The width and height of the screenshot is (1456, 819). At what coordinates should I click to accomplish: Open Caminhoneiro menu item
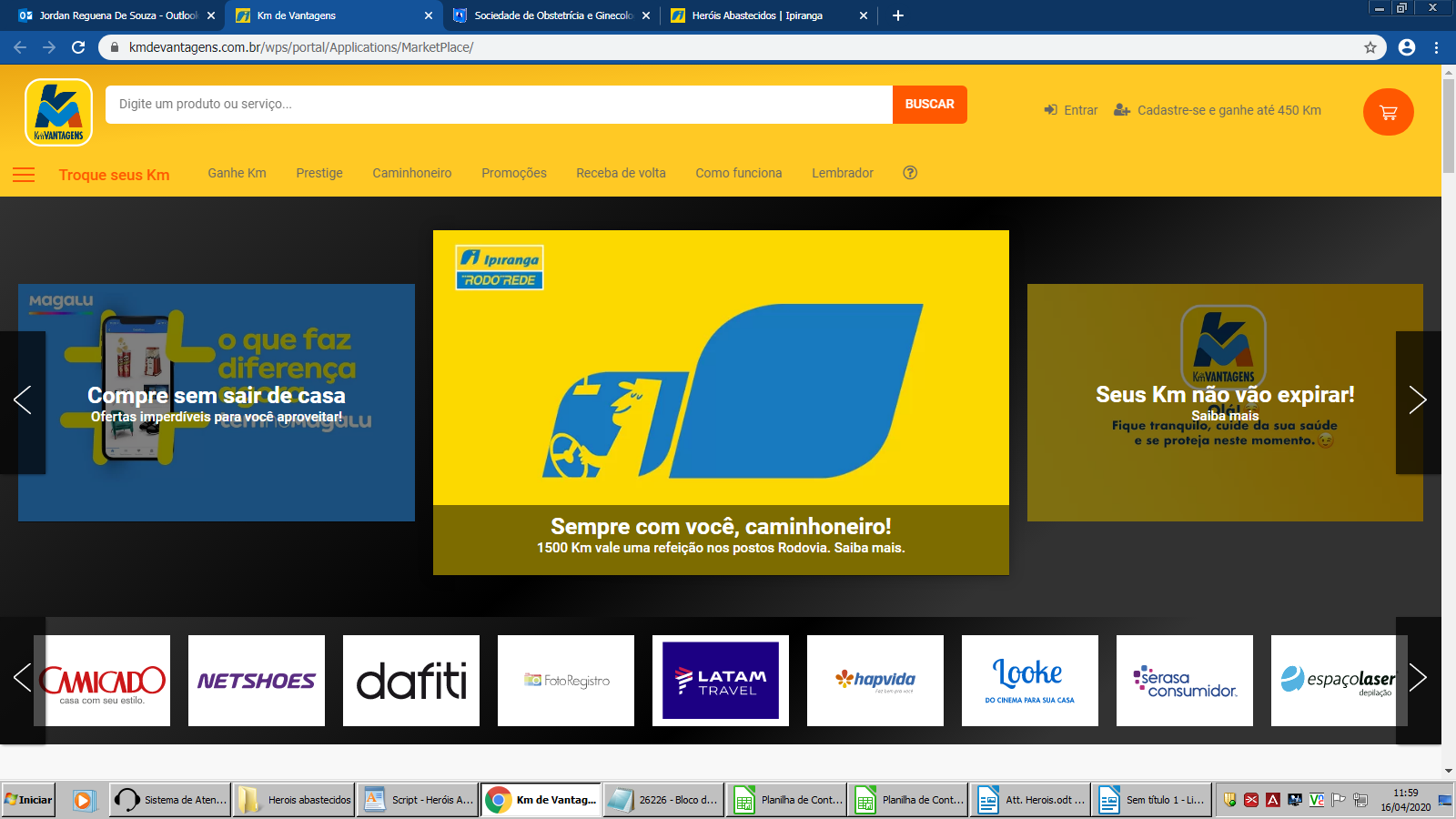[x=412, y=173]
